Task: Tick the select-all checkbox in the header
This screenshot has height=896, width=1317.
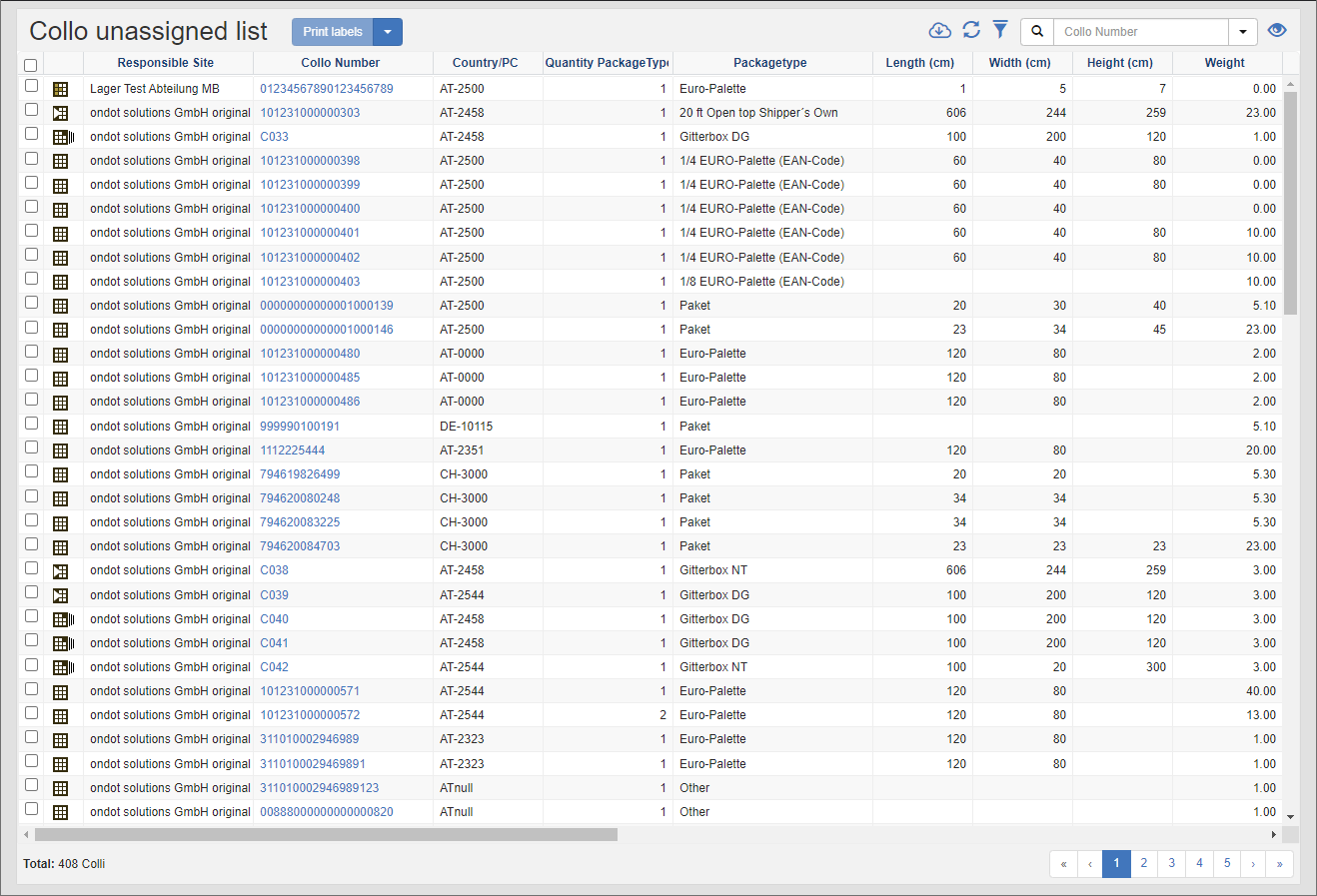Action: coord(31,65)
